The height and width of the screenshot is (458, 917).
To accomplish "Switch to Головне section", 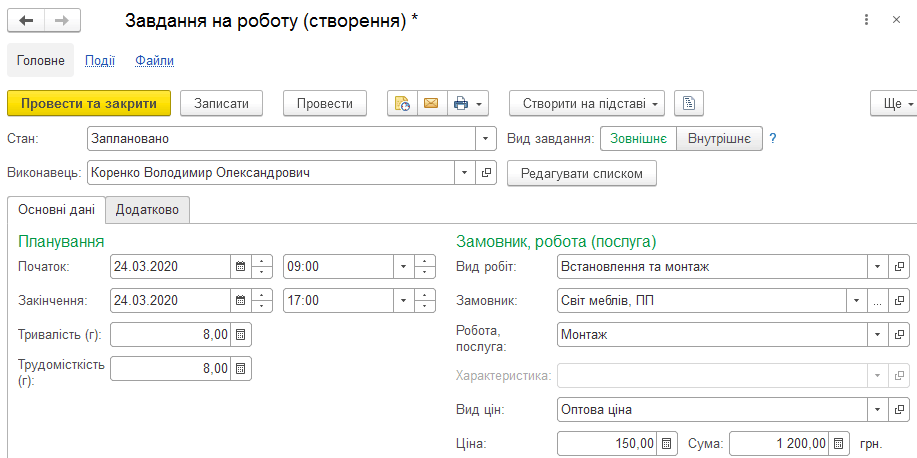I will pos(41,60).
